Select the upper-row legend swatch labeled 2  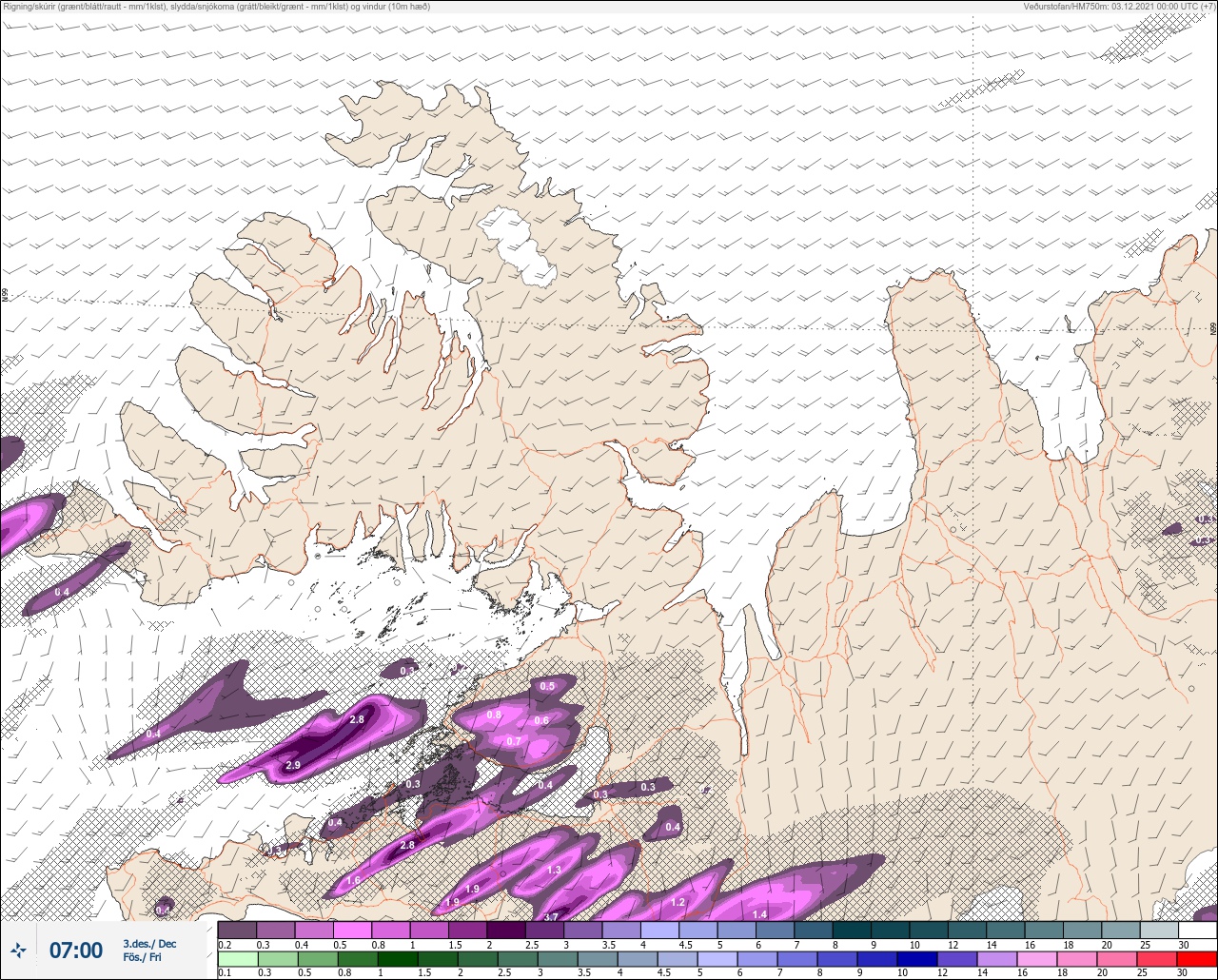(505, 930)
